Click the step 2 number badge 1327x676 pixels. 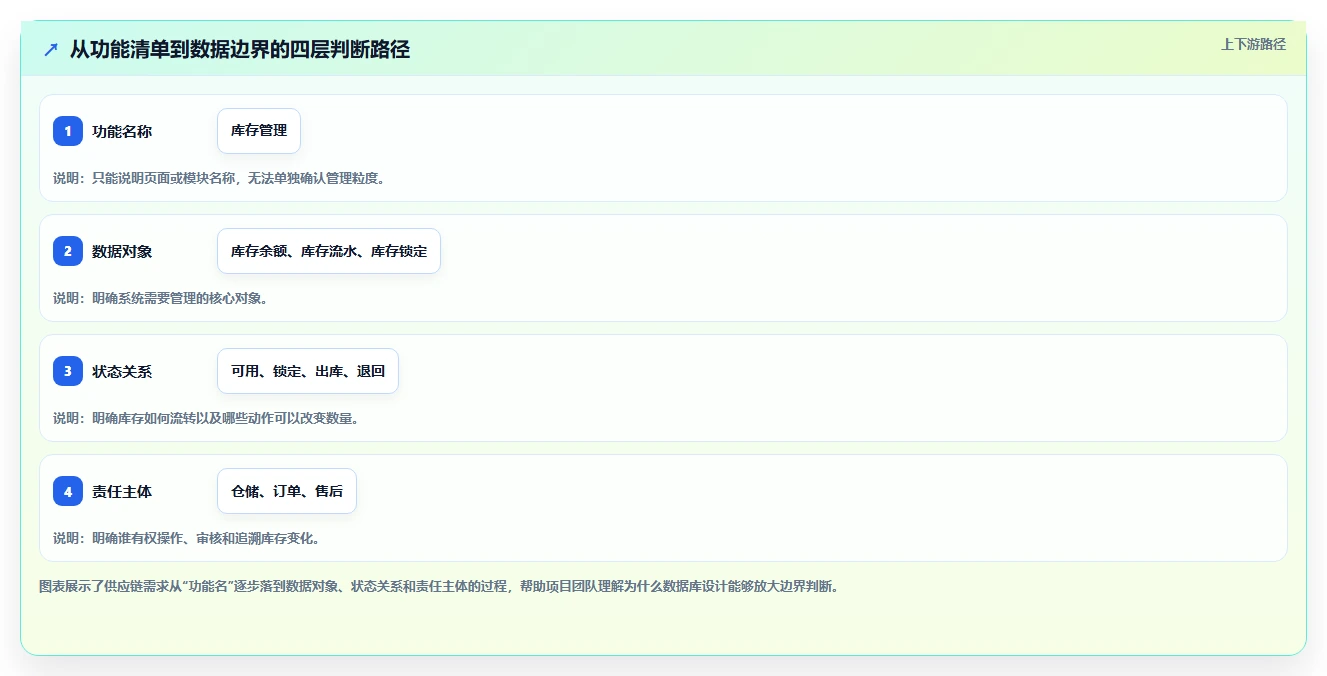pyautogui.click(x=68, y=251)
